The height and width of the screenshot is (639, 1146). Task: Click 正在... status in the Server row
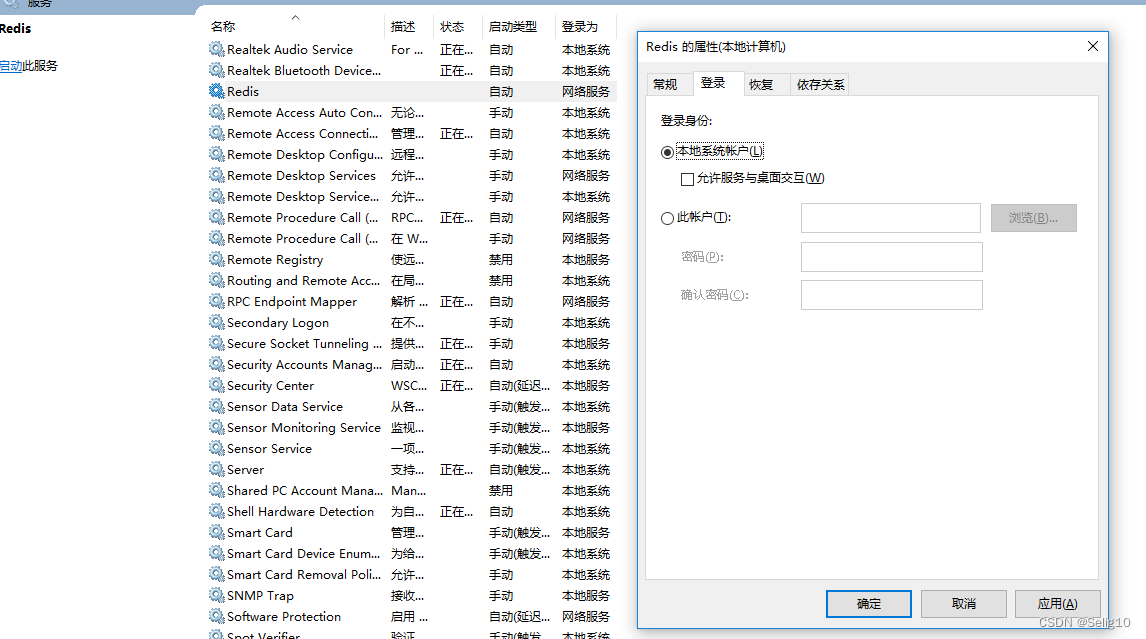[x=456, y=469]
